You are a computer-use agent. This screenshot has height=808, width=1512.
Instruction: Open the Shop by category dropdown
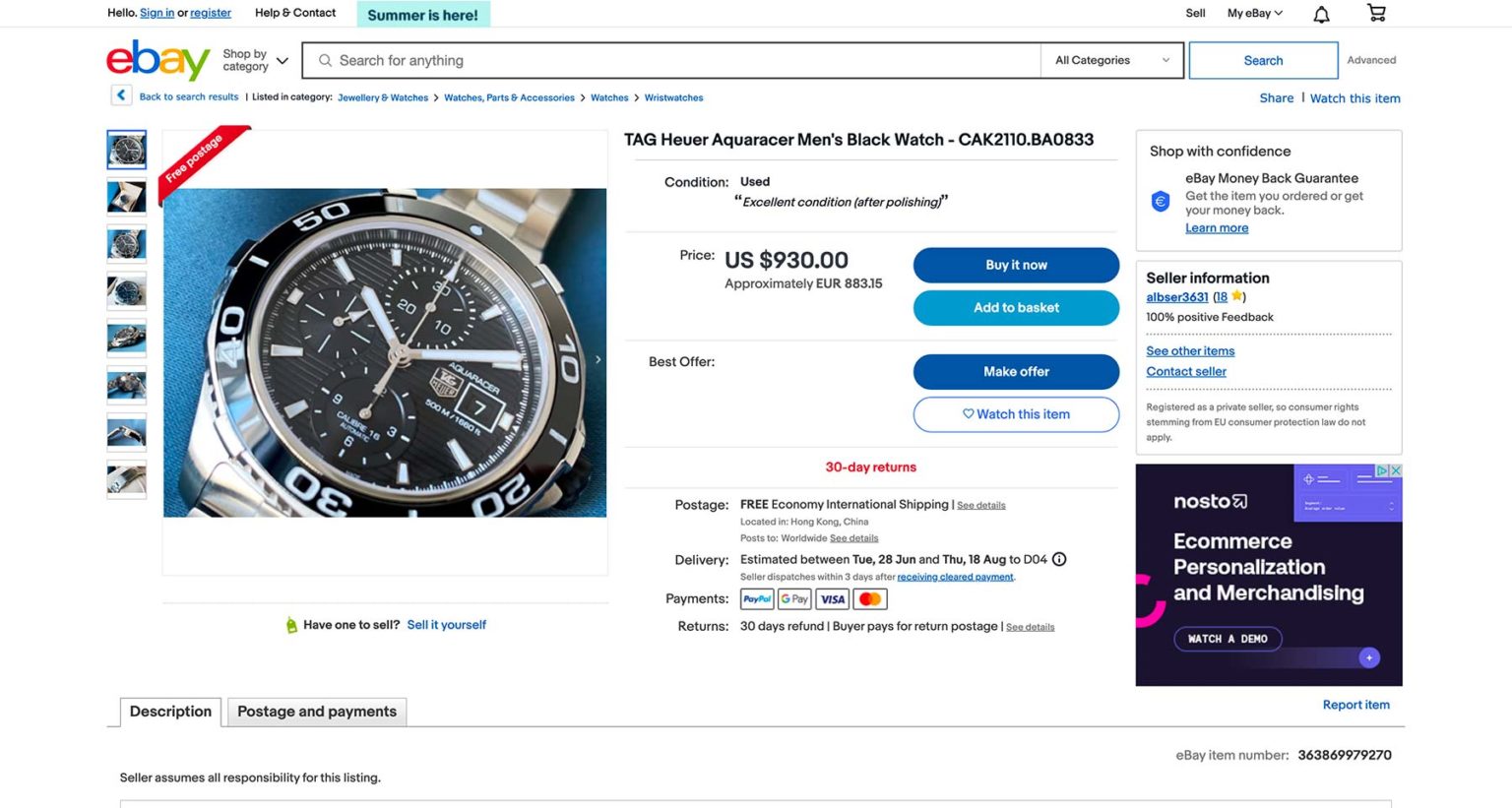point(252,60)
